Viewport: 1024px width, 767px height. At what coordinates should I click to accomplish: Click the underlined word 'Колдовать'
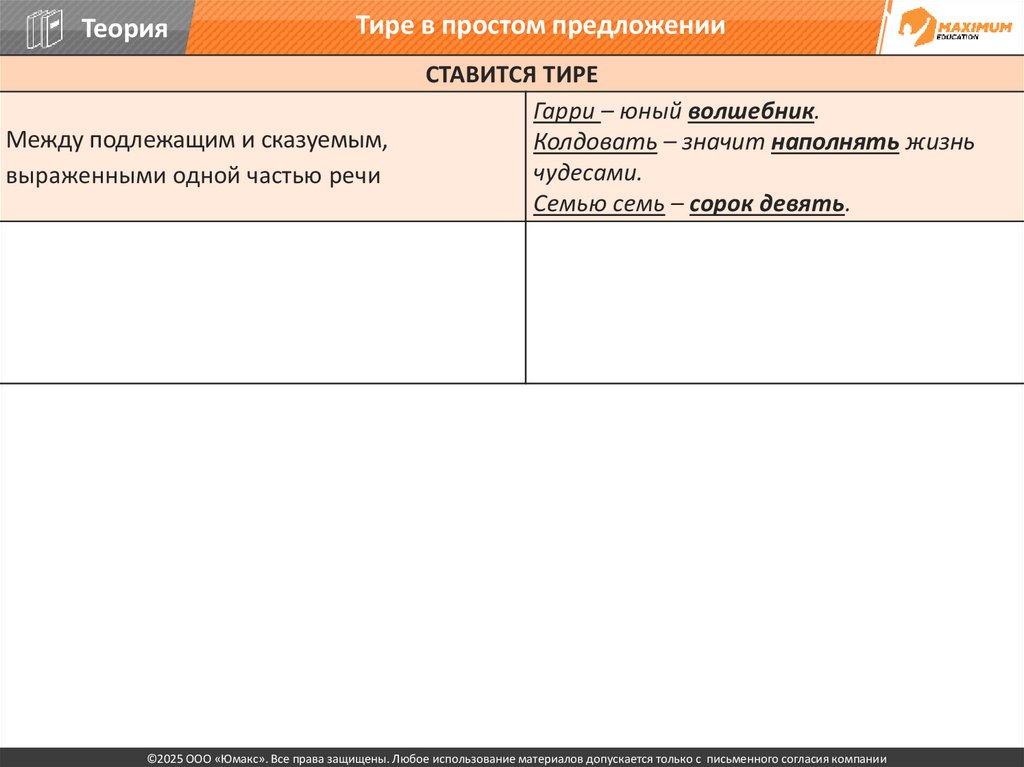click(x=595, y=142)
